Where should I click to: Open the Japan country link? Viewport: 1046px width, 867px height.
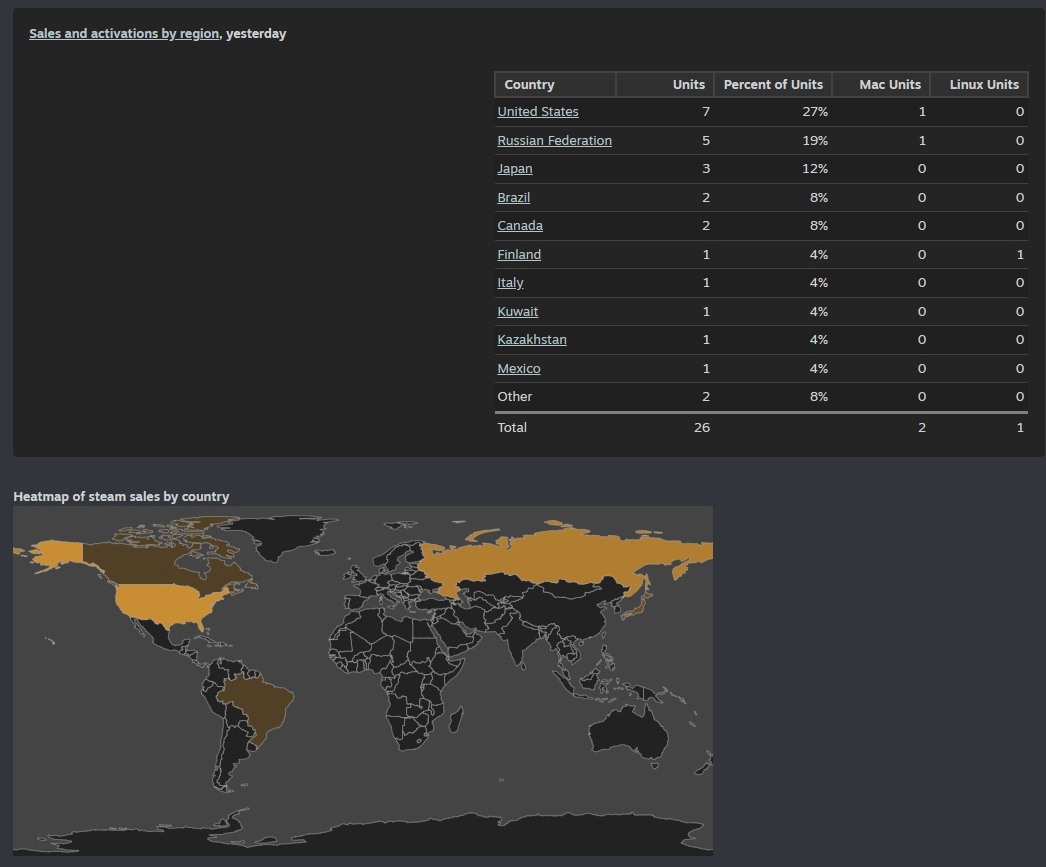click(515, 169)
